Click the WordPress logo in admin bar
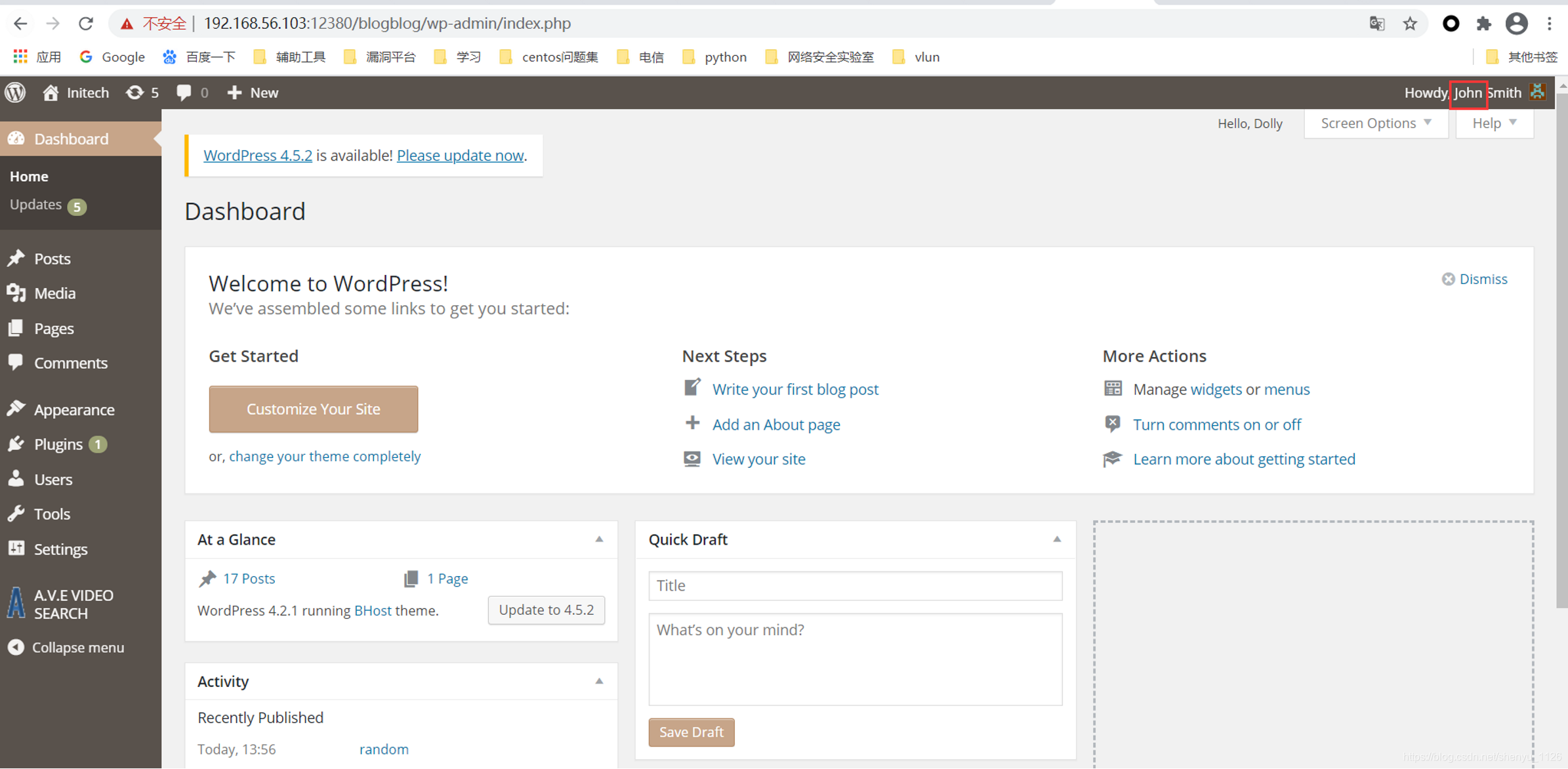This screenshot has height=769, width=1568. tap(15, 93)
